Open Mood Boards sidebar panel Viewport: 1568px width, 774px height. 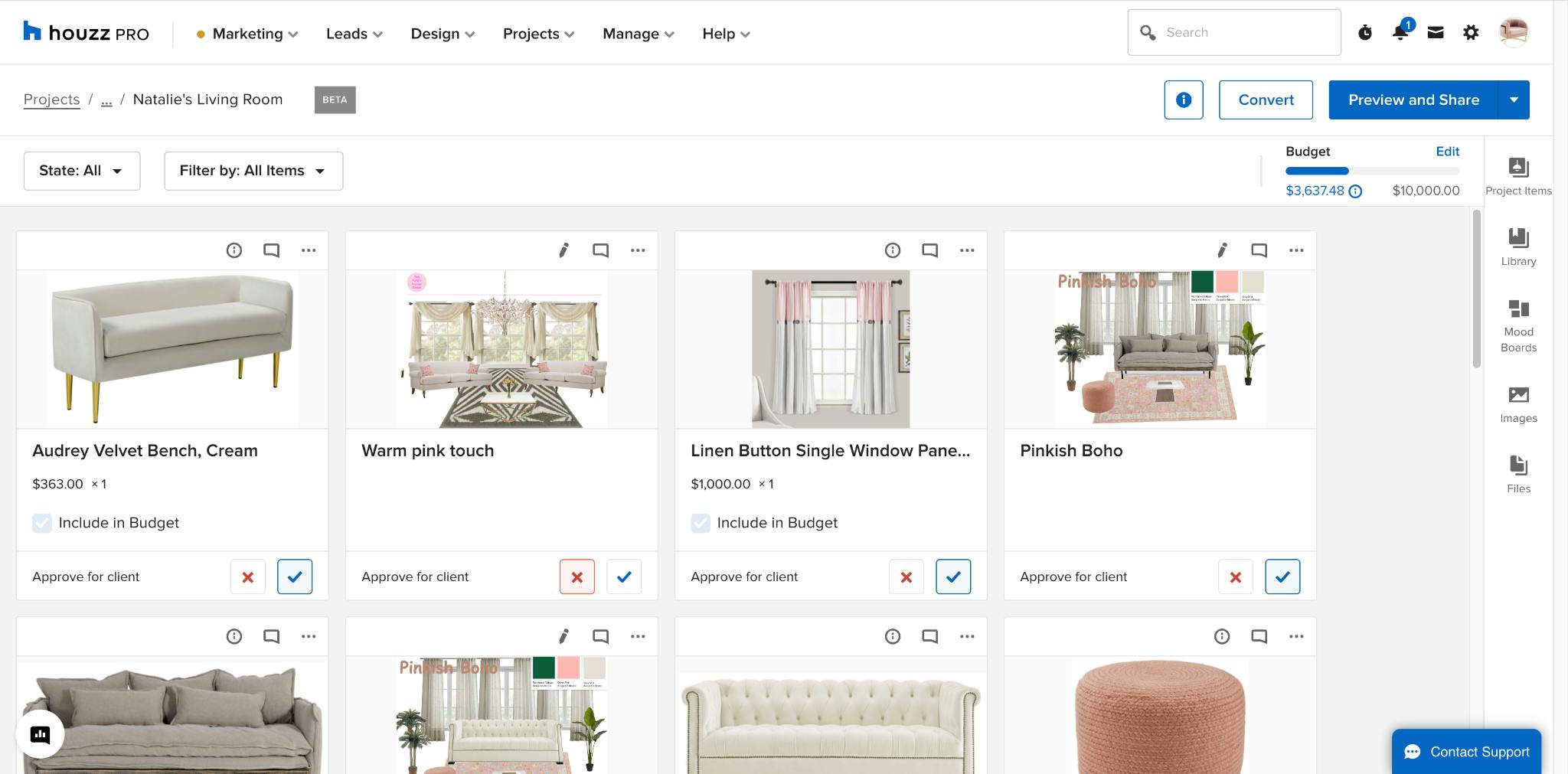pos(1518,326)
